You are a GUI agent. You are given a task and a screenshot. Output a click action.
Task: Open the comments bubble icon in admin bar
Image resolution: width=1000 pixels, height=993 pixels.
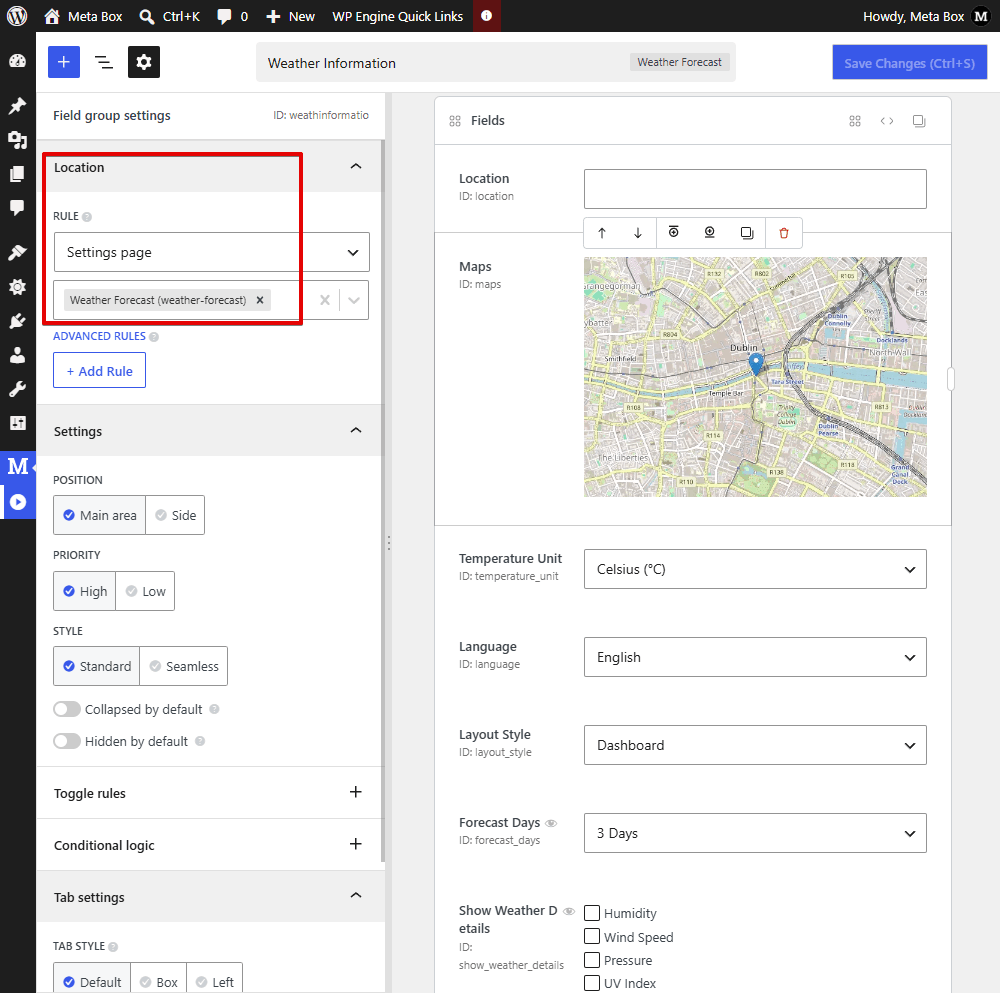pos(224,17)
